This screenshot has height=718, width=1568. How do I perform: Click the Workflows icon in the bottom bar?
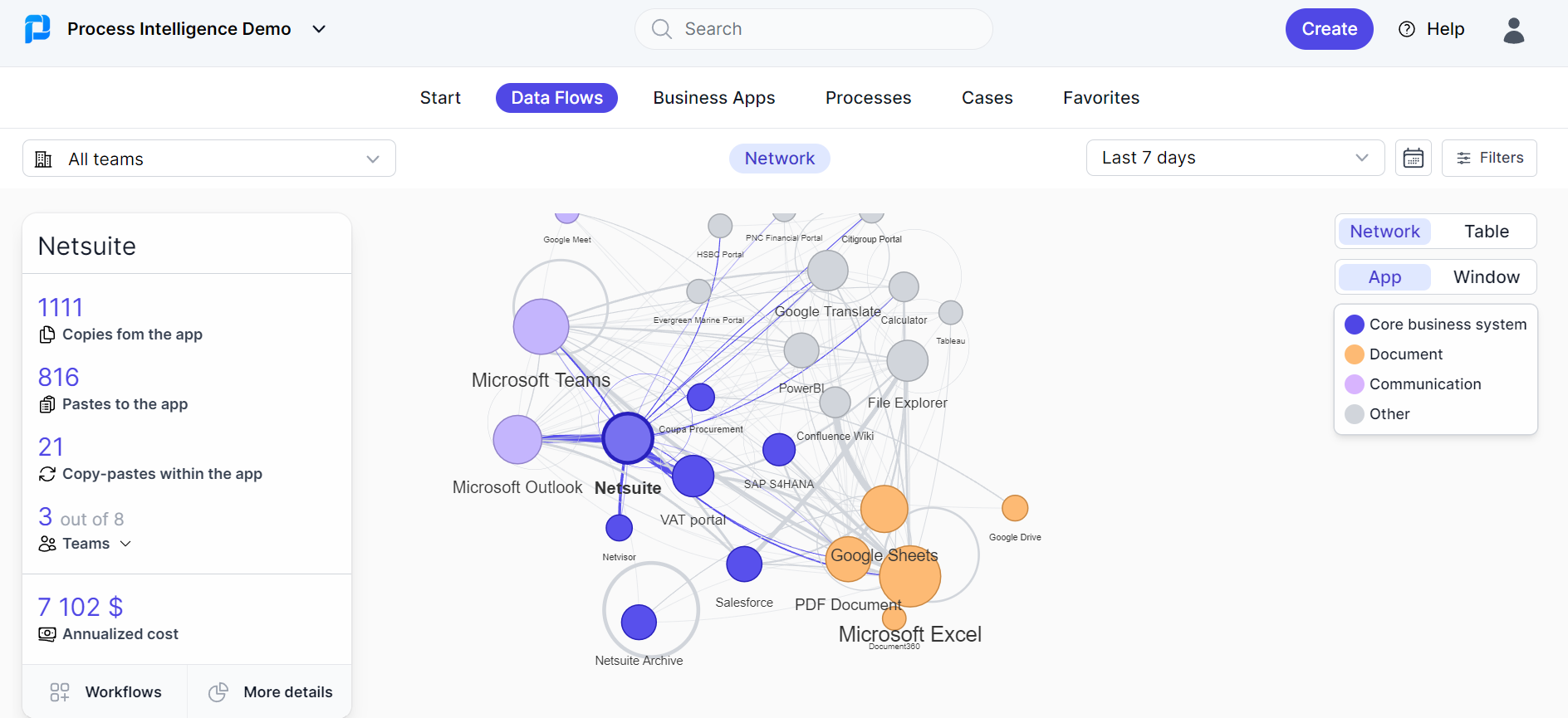pos(59,691)
